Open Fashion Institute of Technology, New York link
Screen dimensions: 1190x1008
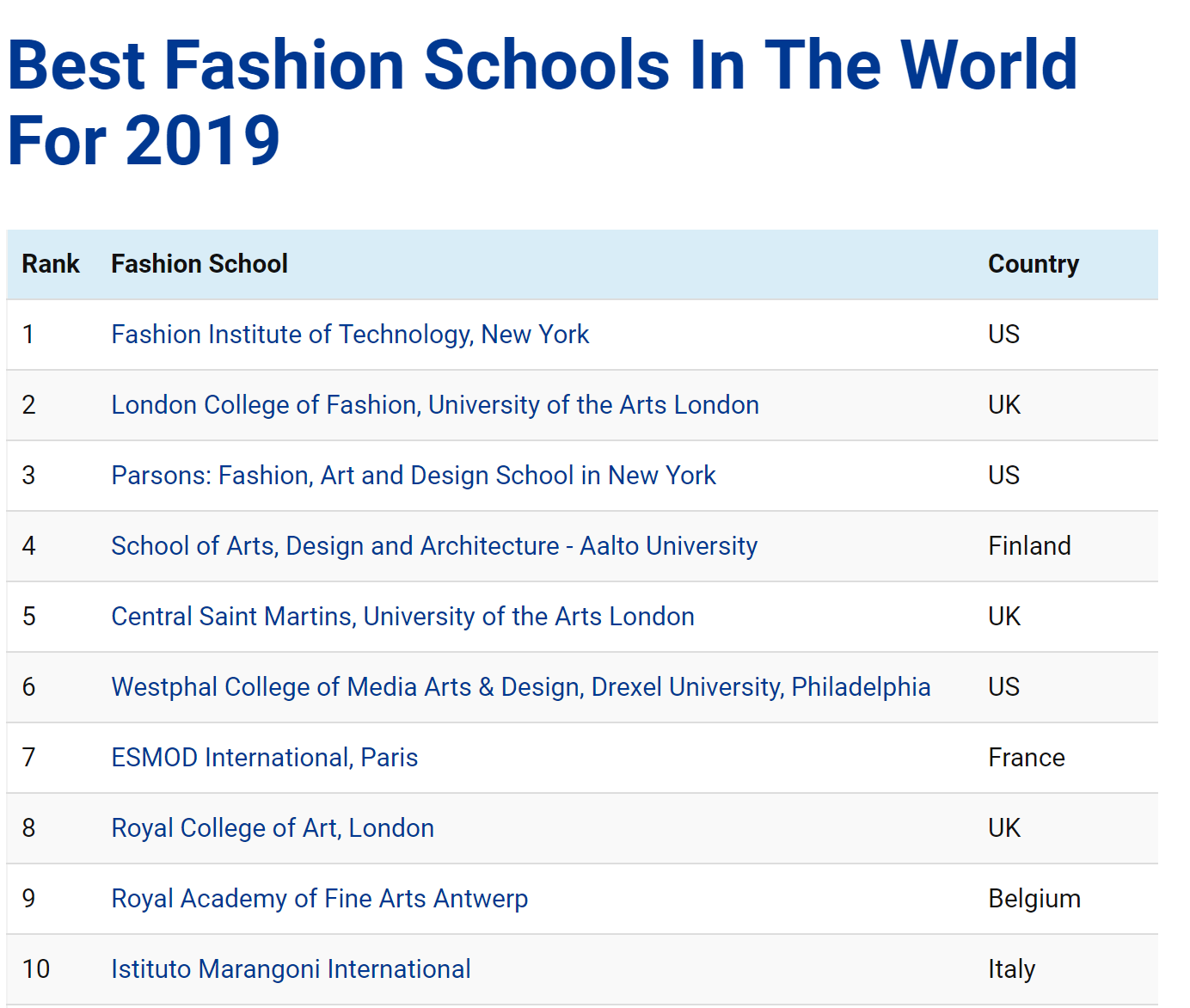pos(350,335)
